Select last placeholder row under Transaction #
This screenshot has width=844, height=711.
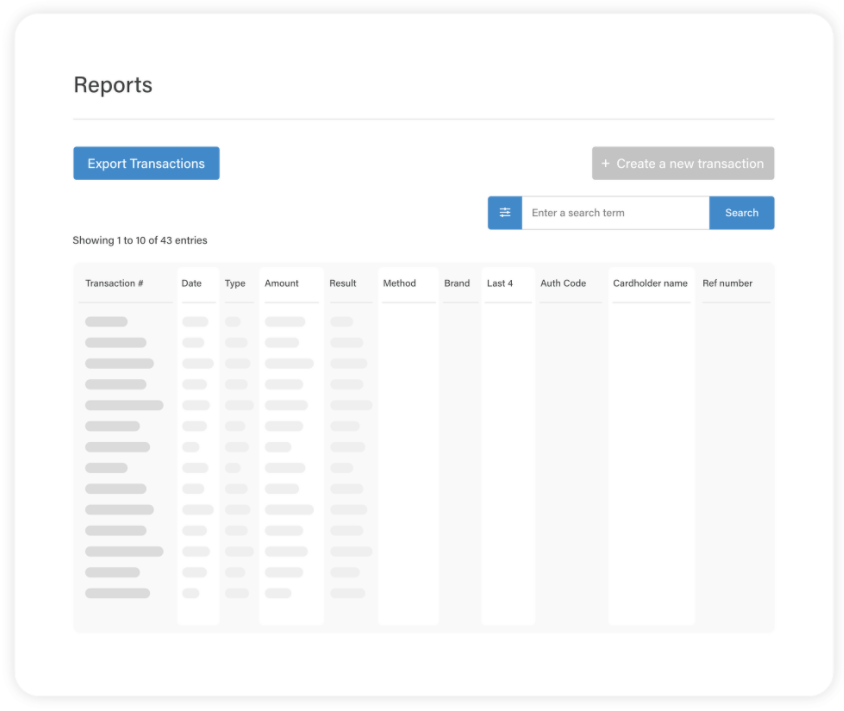117,593
